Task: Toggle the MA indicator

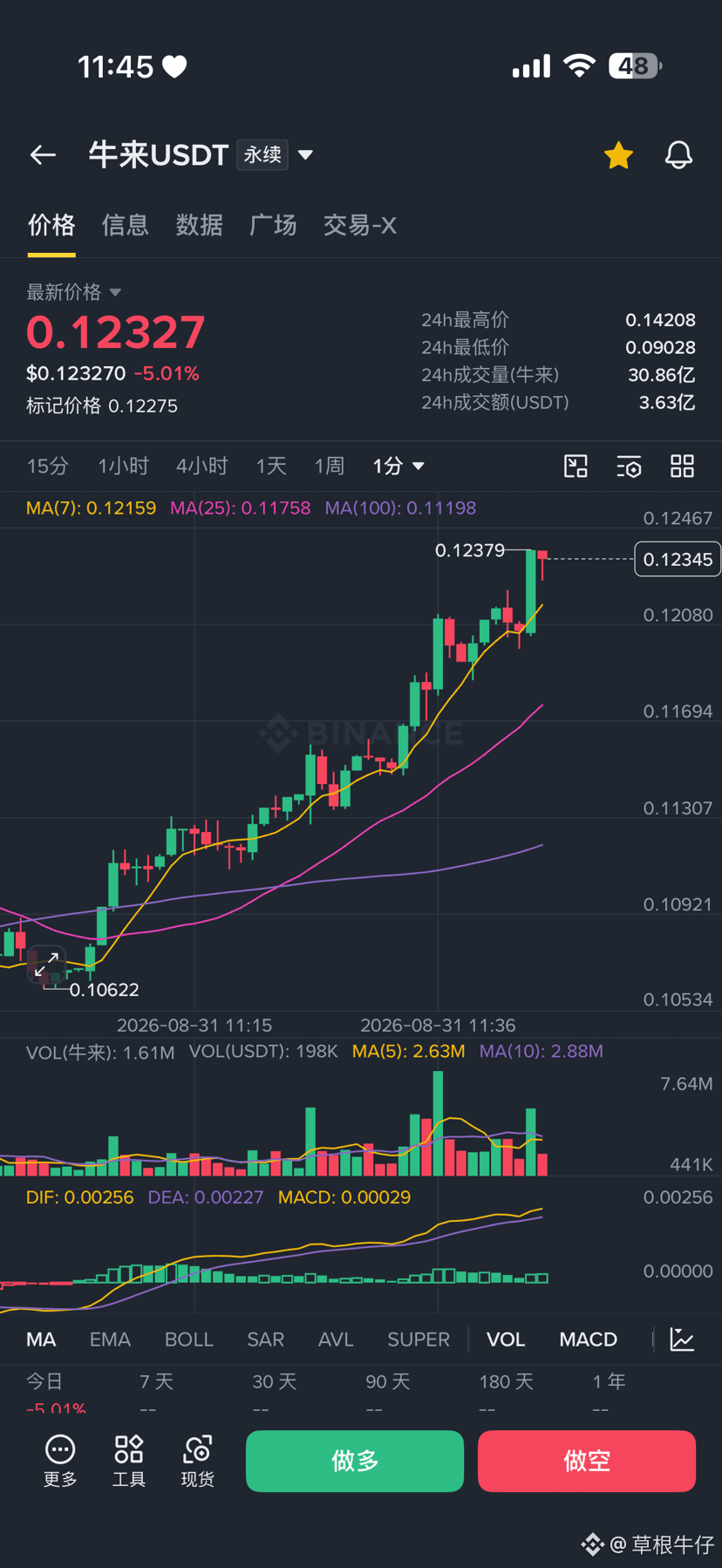Action: pyautogui.click(x=41, y=1340)
